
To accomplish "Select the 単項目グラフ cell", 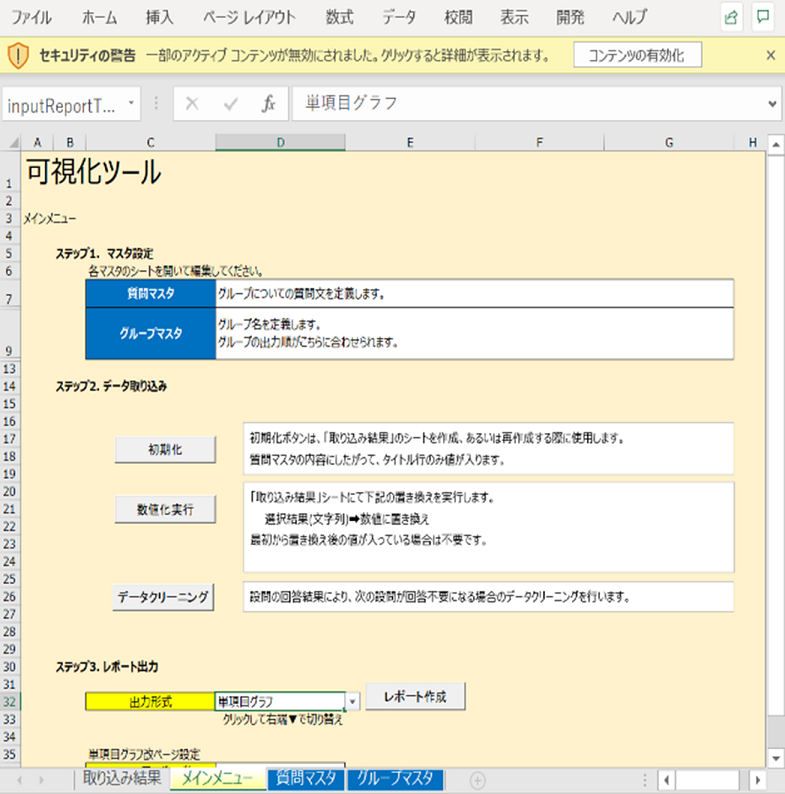I will point(280,701).
